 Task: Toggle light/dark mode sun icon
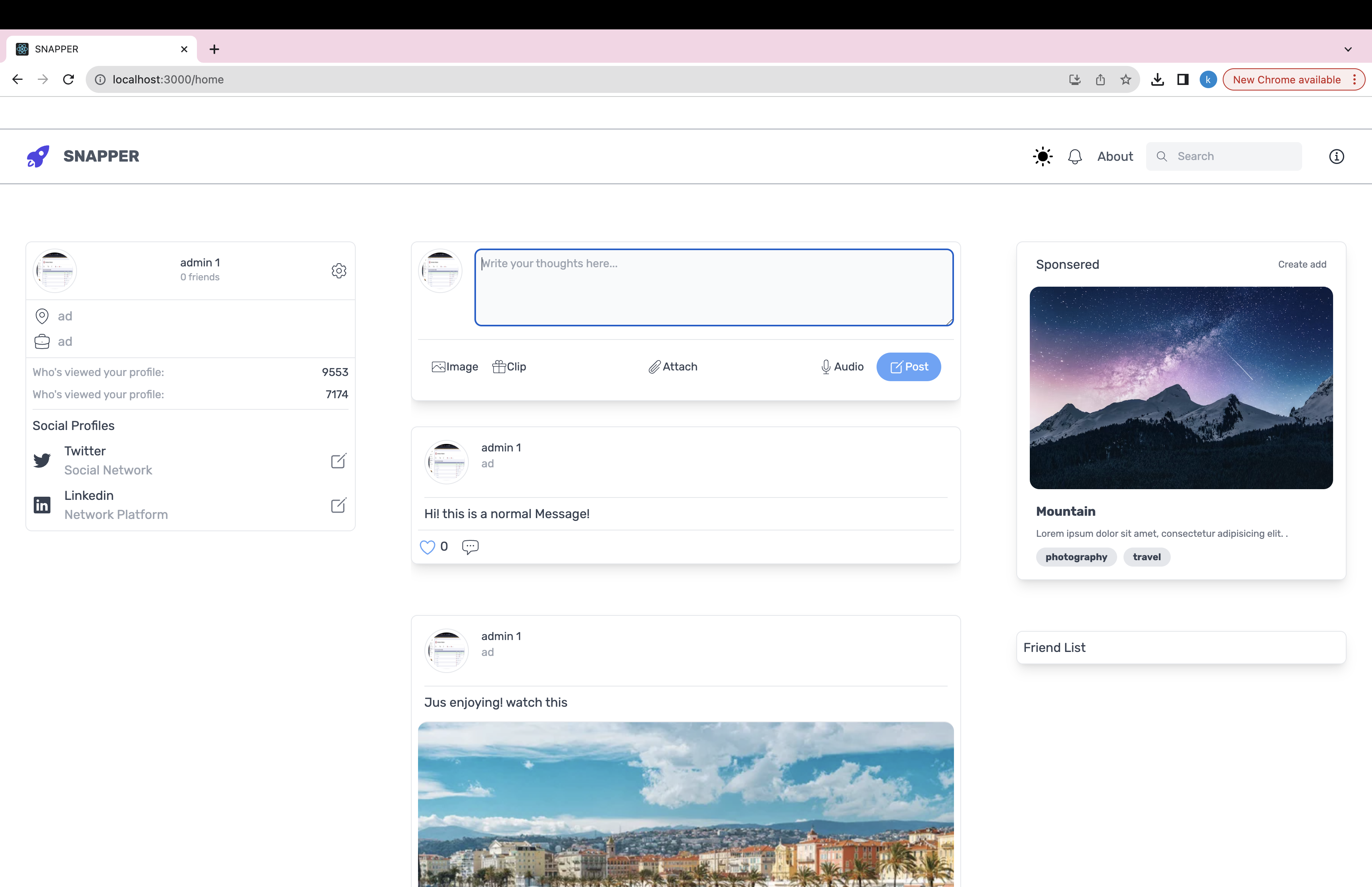tap(1042, 156)
